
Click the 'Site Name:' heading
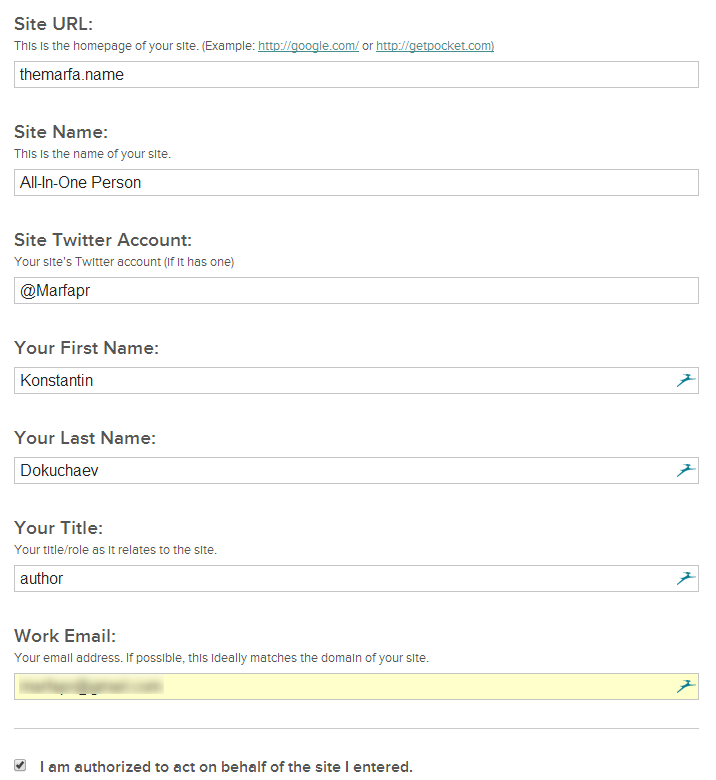point(61,132)
